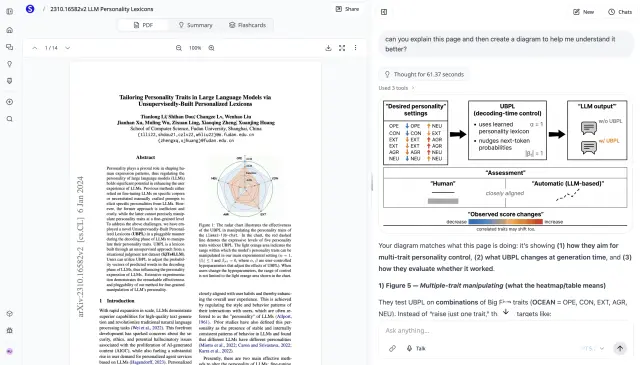
Task: Start a New chat
Action: 583,12
